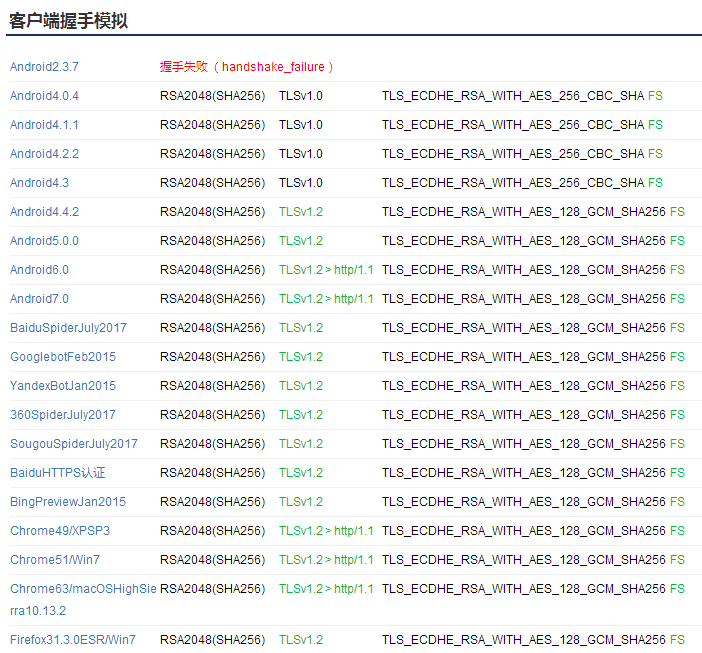The height and width of the screenshot is (653, 702).
Task: Open the BingPreviewJan2015 link
Action: click(68, 502)
